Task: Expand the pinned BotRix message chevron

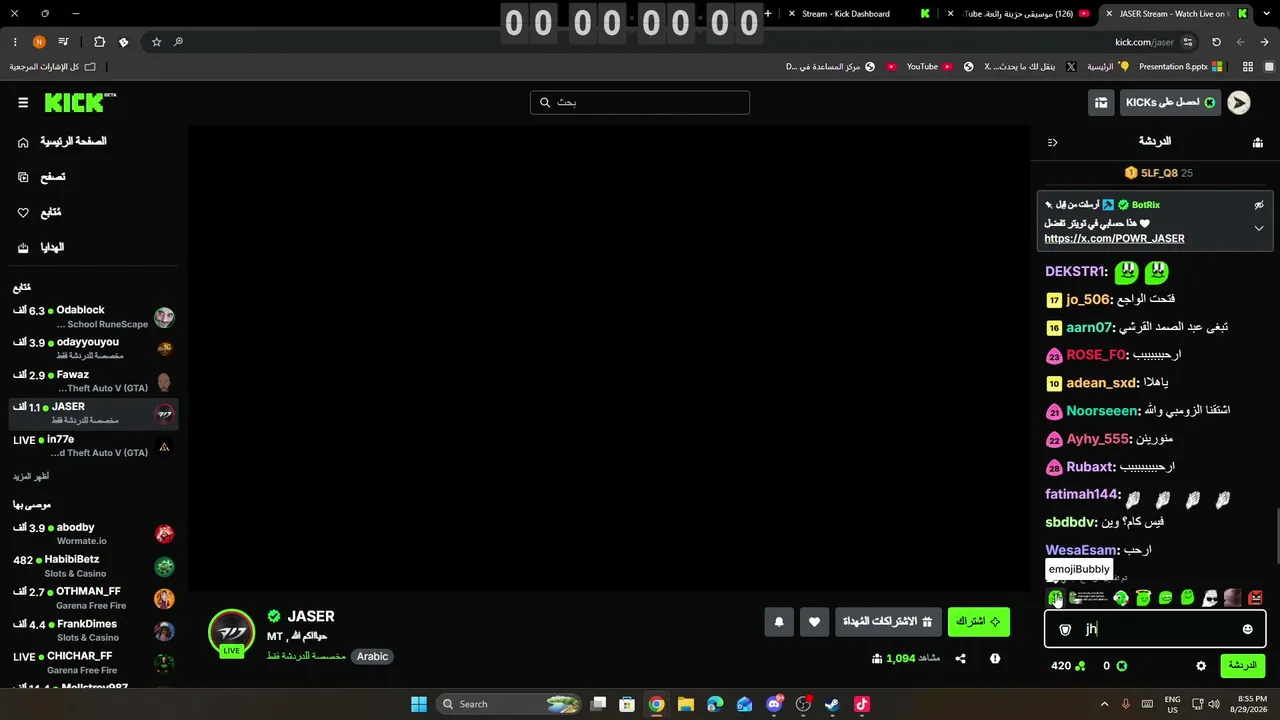Action: 1259,228
